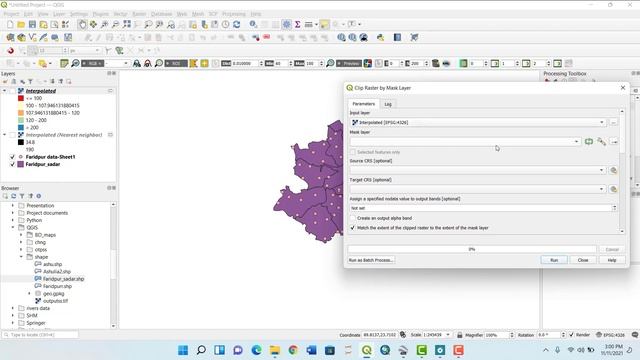Image resolution: width=640 pixels, height=360 pixels.
Task: Open the Raster menu
Action: click(139, 14)
